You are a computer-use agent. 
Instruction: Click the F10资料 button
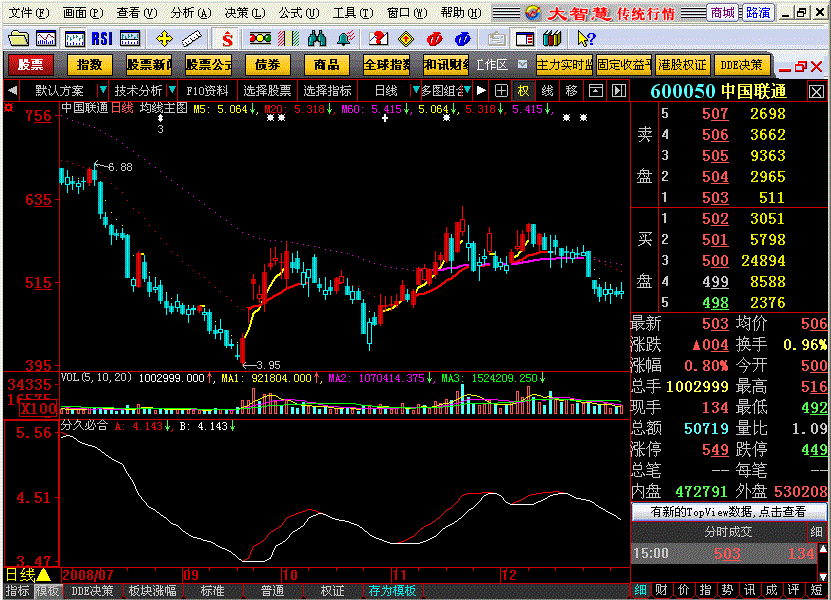(x=207, y=91)
